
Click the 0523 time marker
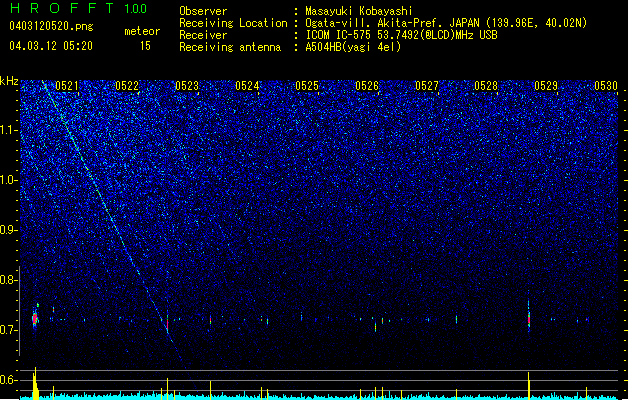pos(187,86)
